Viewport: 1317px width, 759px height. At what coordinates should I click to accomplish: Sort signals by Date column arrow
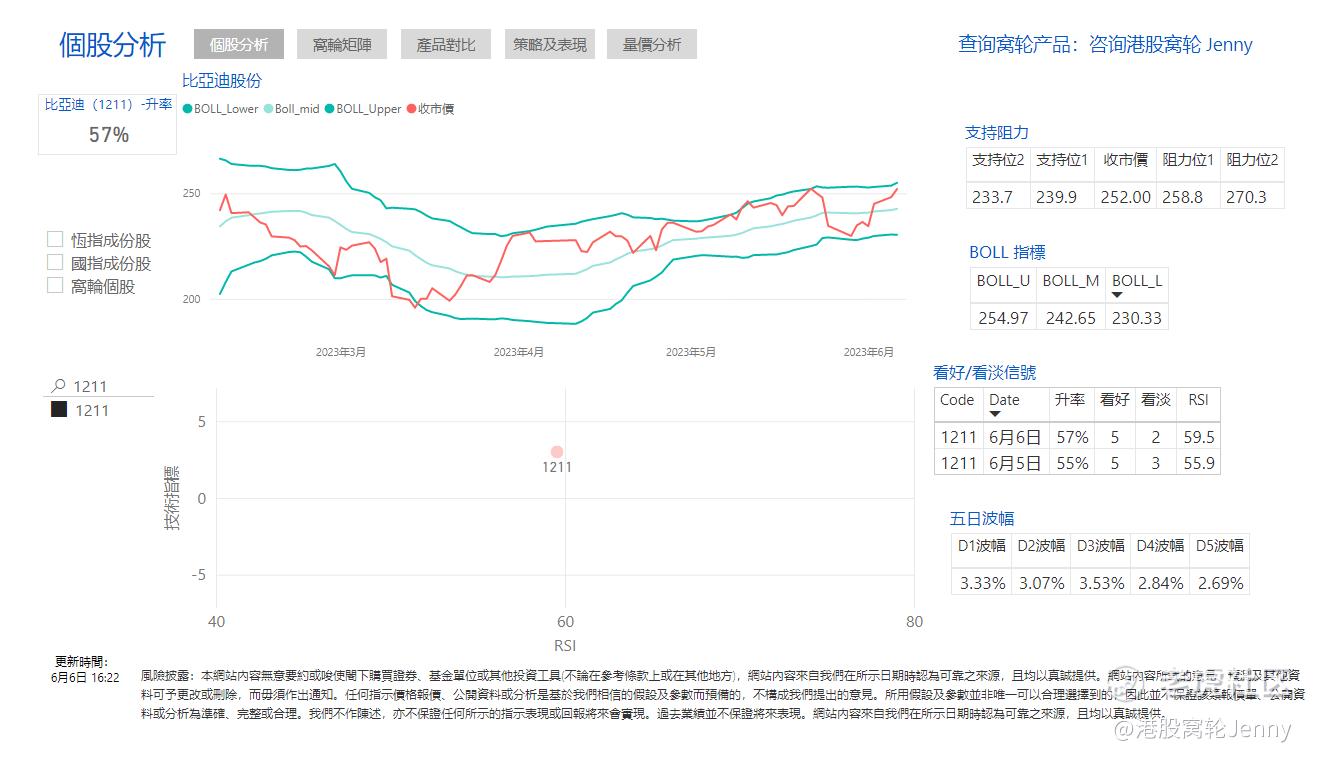(x=995, y=414)
